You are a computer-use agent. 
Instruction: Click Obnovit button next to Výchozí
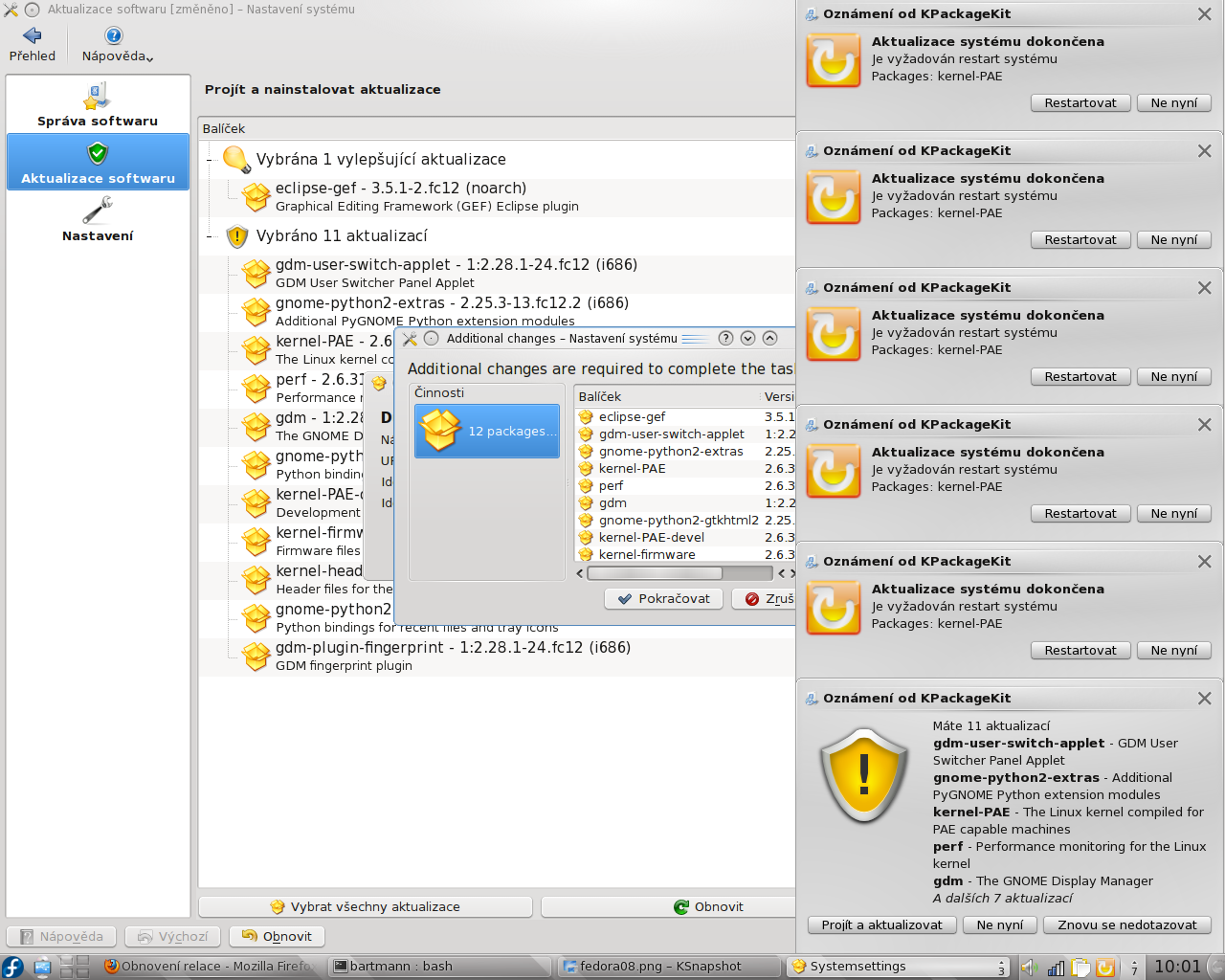point(278,936)
